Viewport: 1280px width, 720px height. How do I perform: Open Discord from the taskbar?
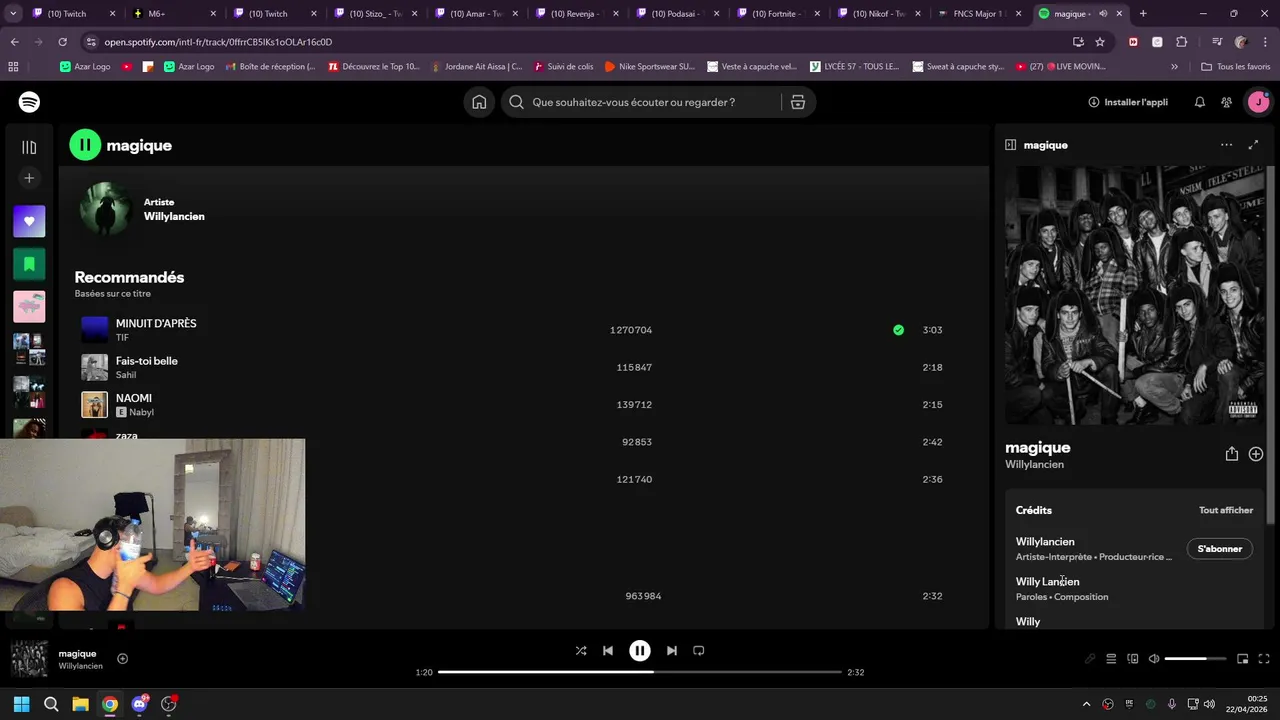coord(139,704)
